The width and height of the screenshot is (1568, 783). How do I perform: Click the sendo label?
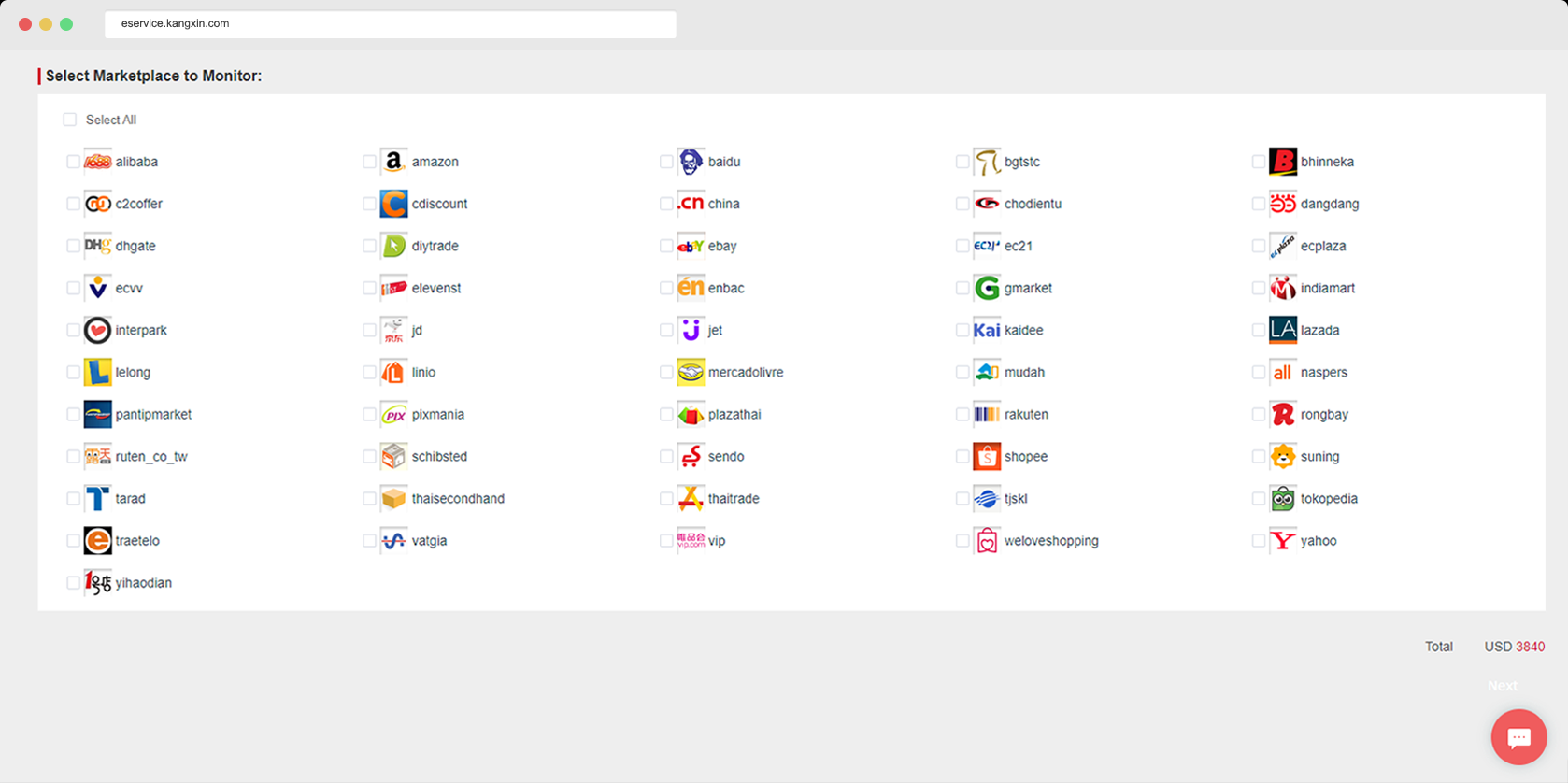coord(726,456)
